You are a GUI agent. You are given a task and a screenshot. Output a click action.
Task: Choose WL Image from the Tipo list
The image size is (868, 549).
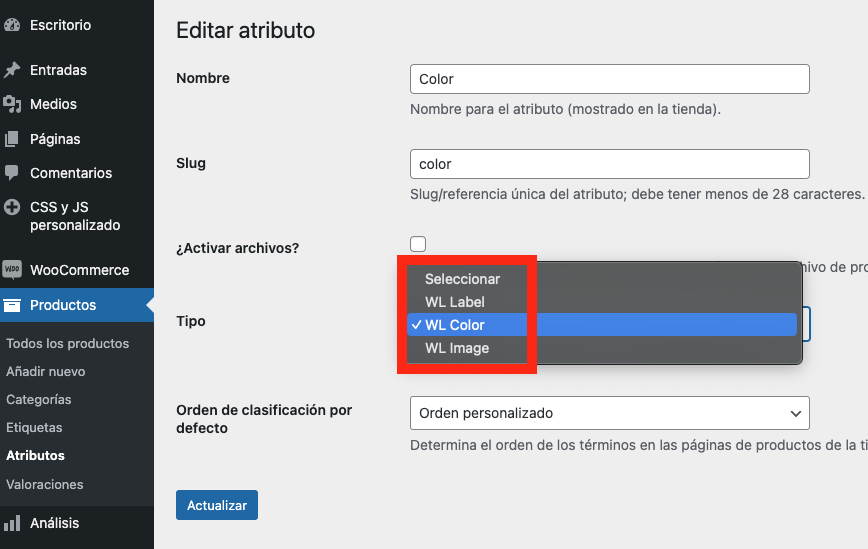457,348
